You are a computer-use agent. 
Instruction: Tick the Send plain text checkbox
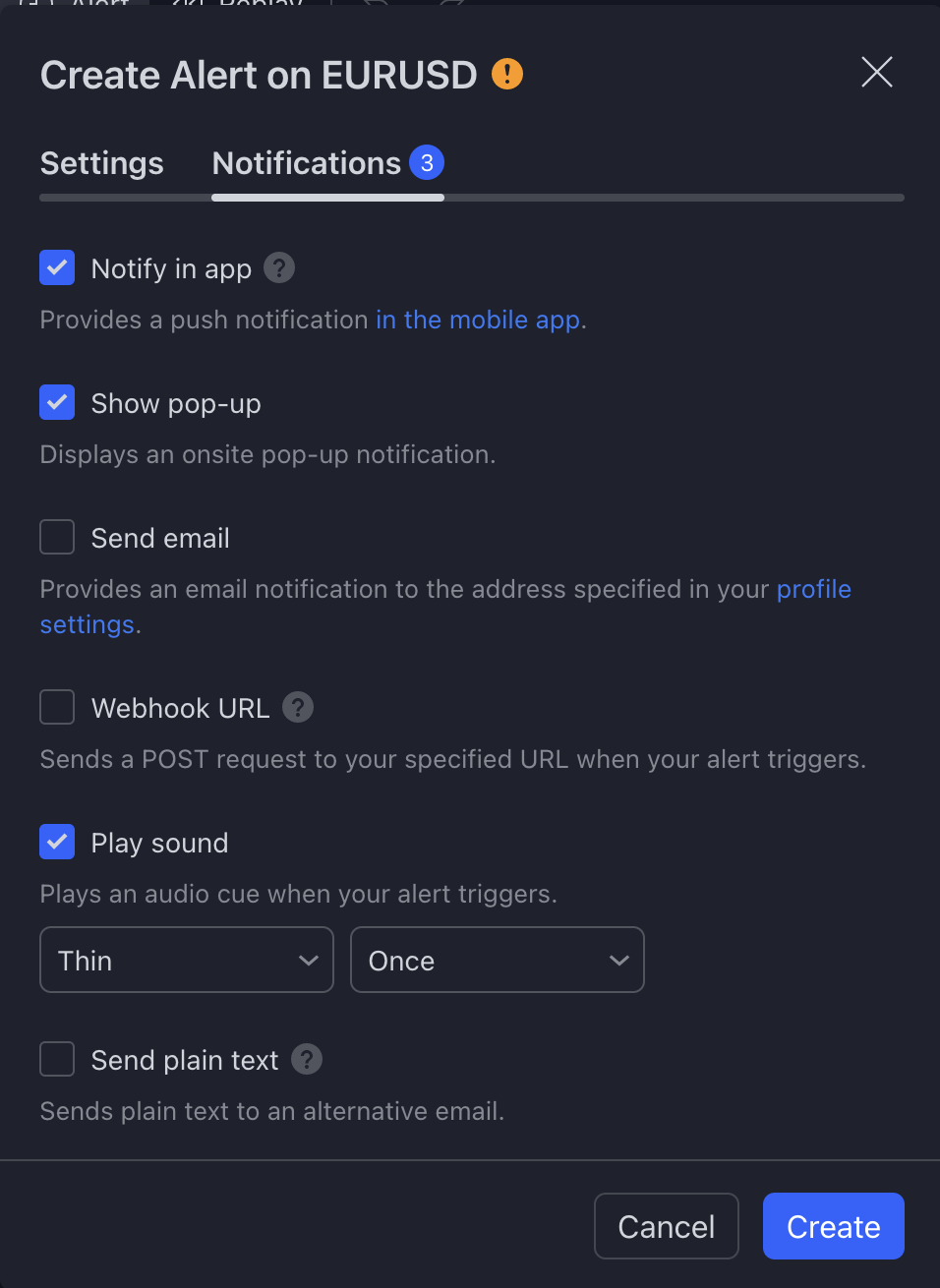point(57,1059)
